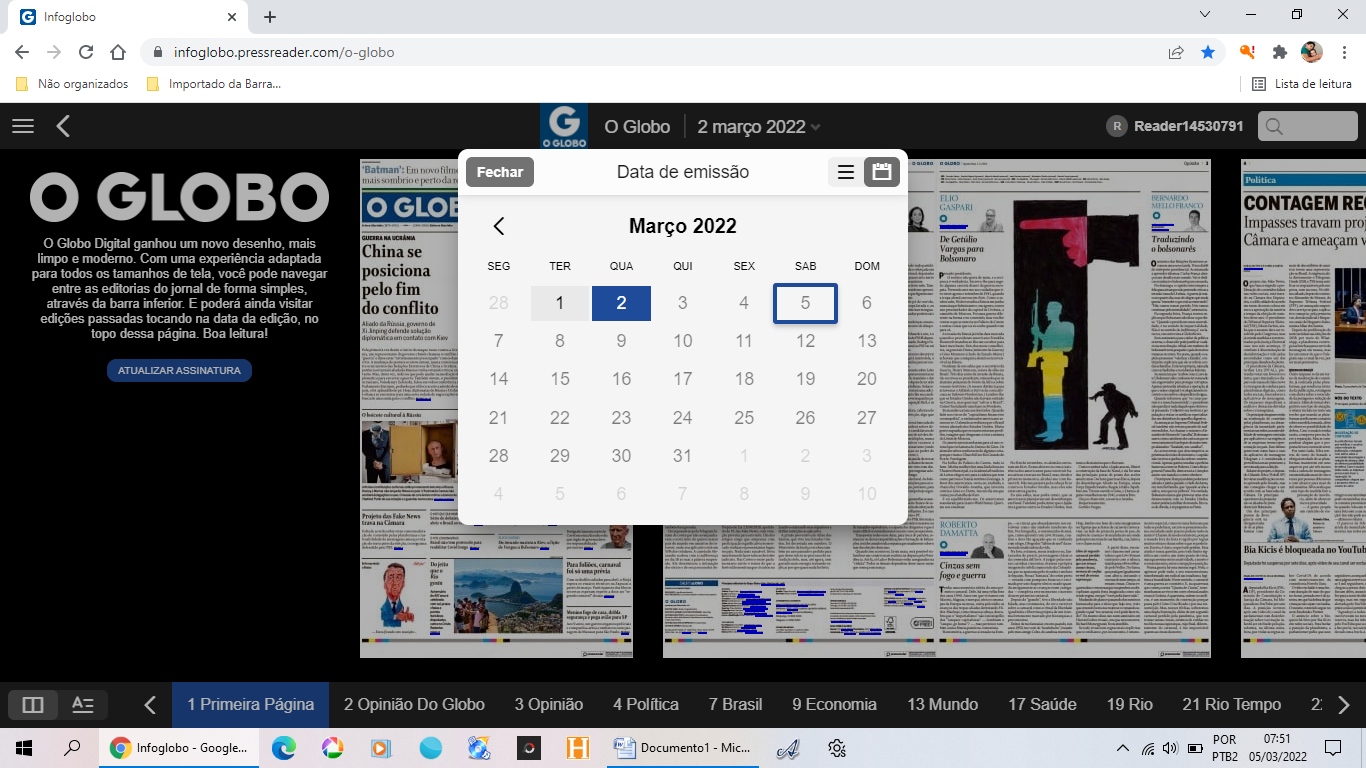Switch to list view in date picker
The width and height of the screenshot is (1366, 768).
pyautogui.click(x=845, y=172)
